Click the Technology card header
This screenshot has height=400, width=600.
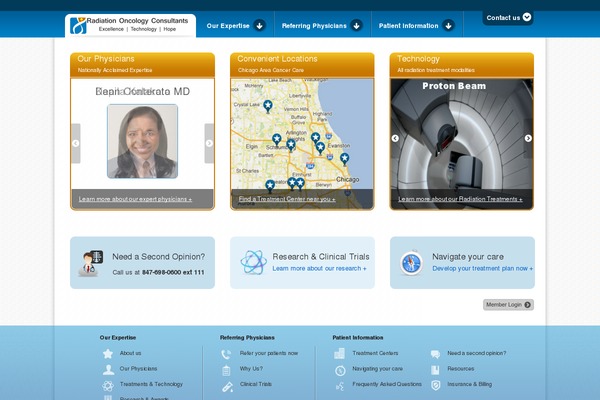click(x=461, y=65)
